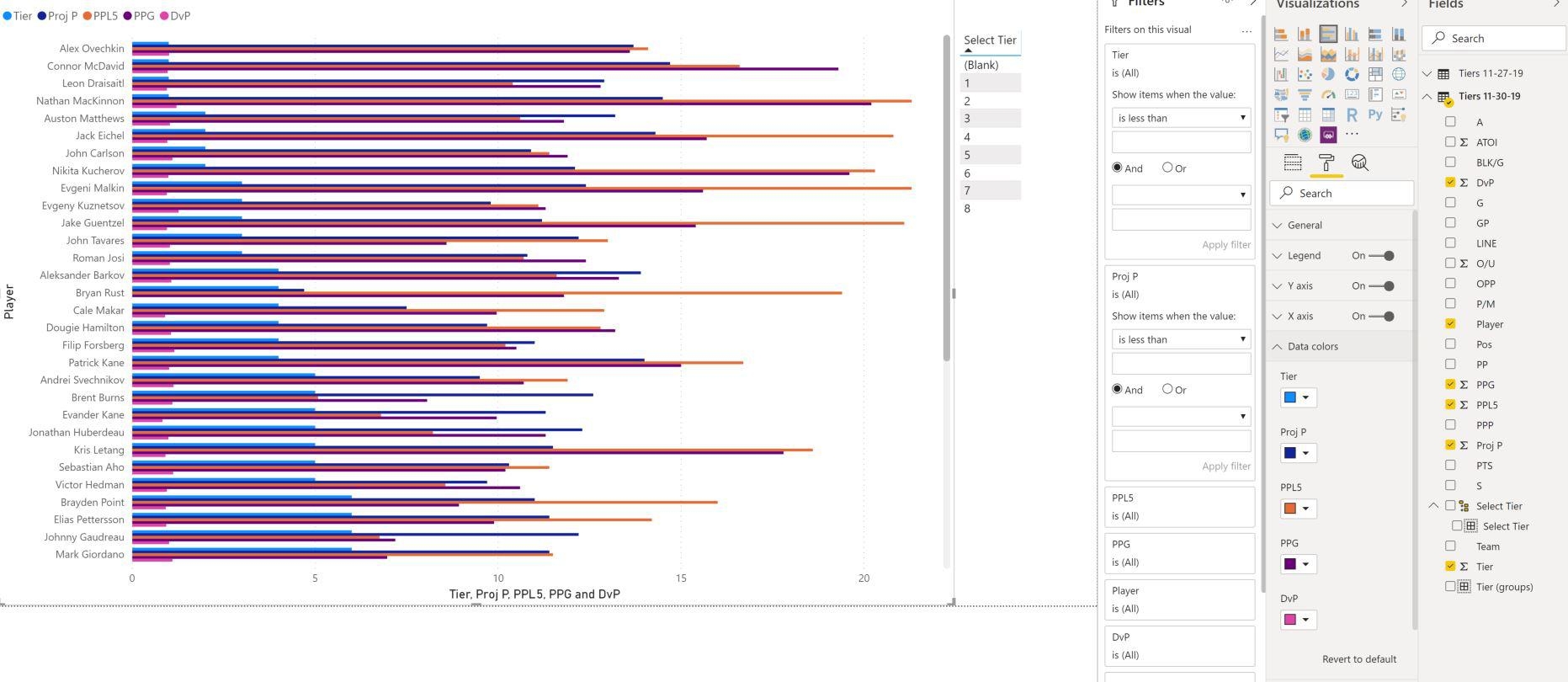
Task: Select the pie chart visualization
Action: [1328, 75]
